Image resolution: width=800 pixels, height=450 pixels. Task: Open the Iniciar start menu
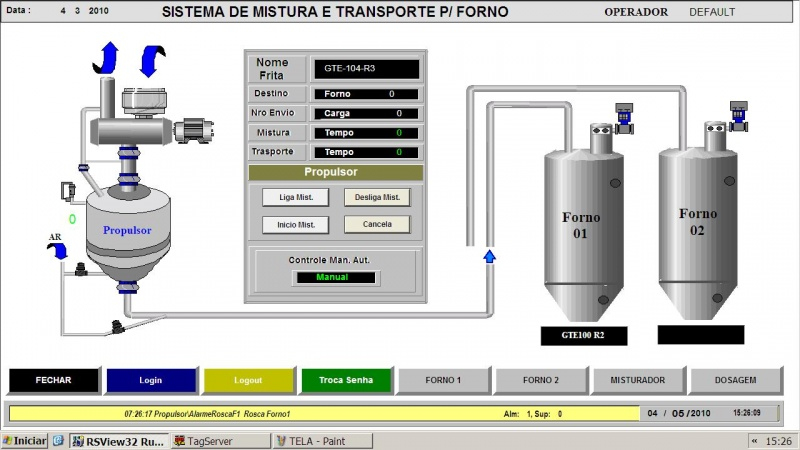tap(24, 441)
